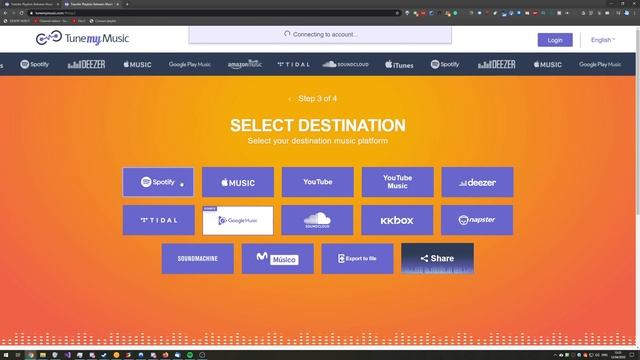This screenshot has width=640, height=360.
Task: Open a new browser tab
Action: 127,4
